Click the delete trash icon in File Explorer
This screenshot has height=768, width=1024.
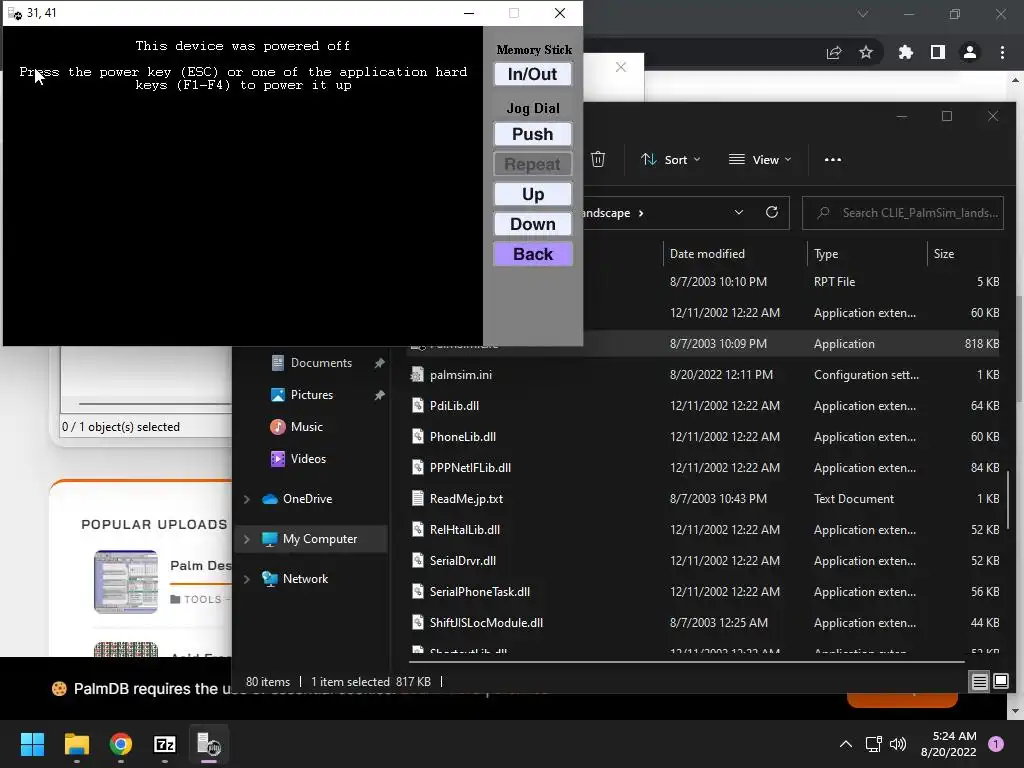point(598,159)
